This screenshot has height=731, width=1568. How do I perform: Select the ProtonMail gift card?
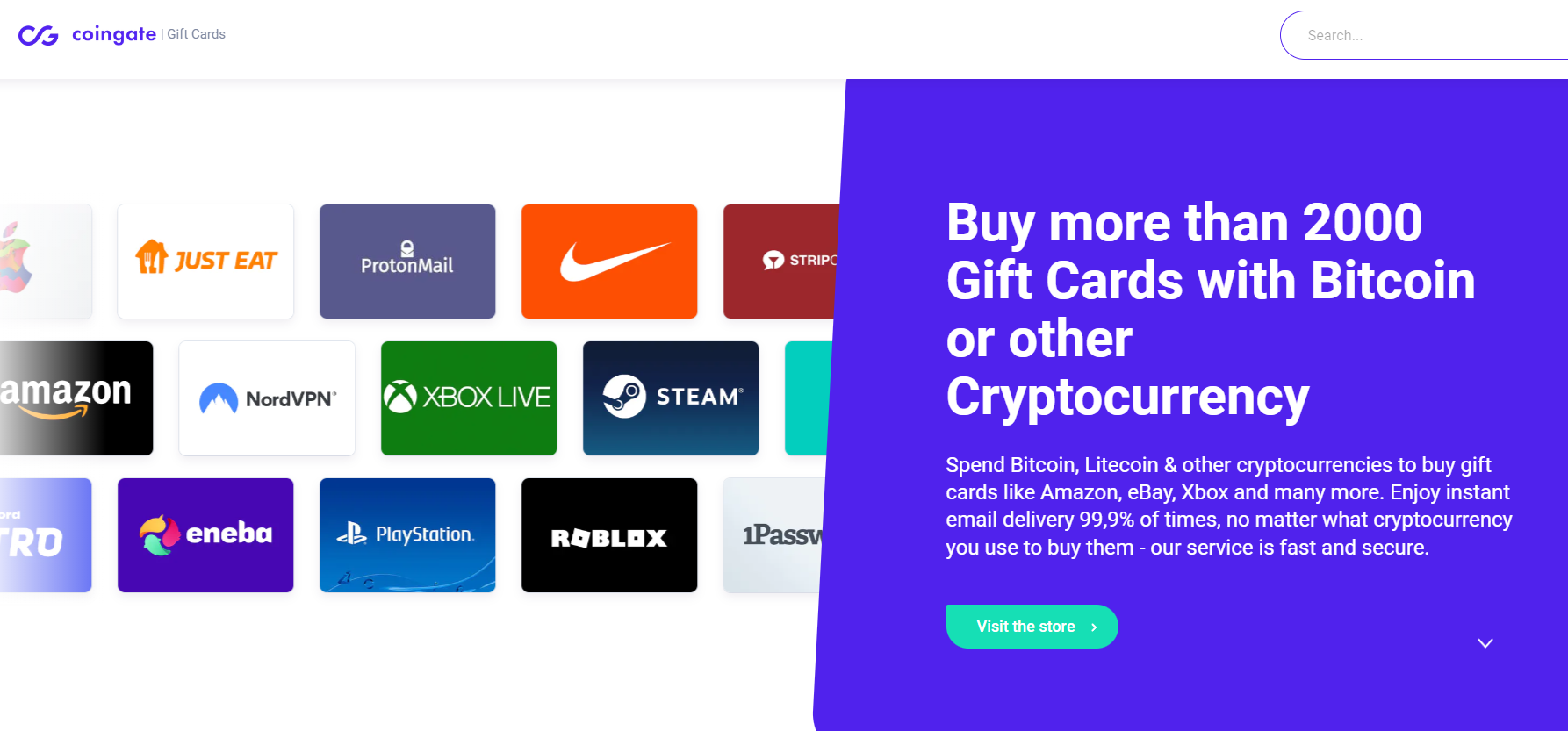(x=407, y=262)
